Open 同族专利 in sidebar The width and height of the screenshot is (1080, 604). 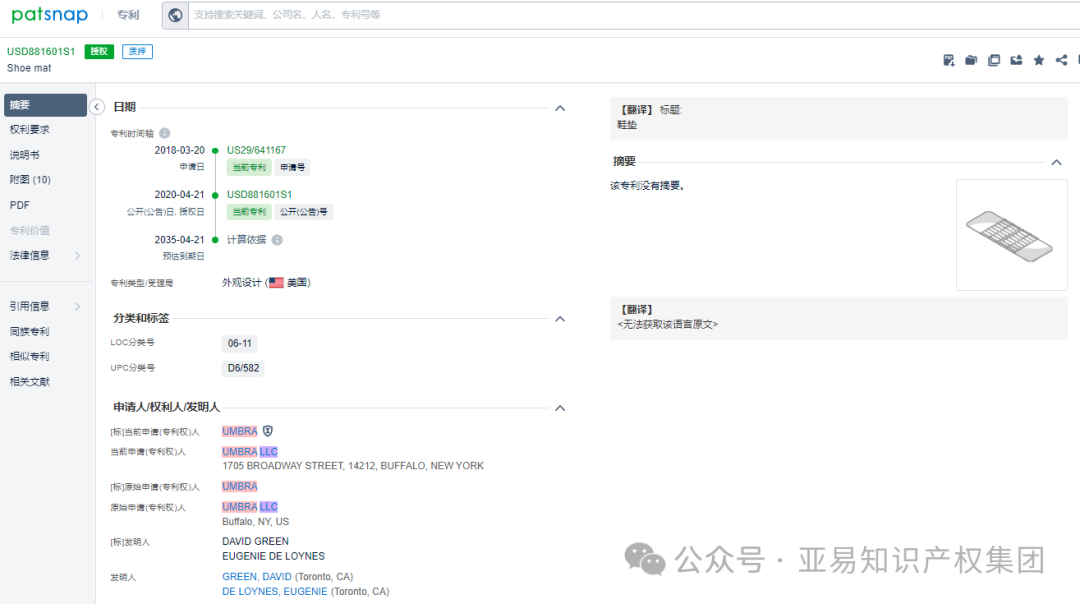[x=30, y=331]
